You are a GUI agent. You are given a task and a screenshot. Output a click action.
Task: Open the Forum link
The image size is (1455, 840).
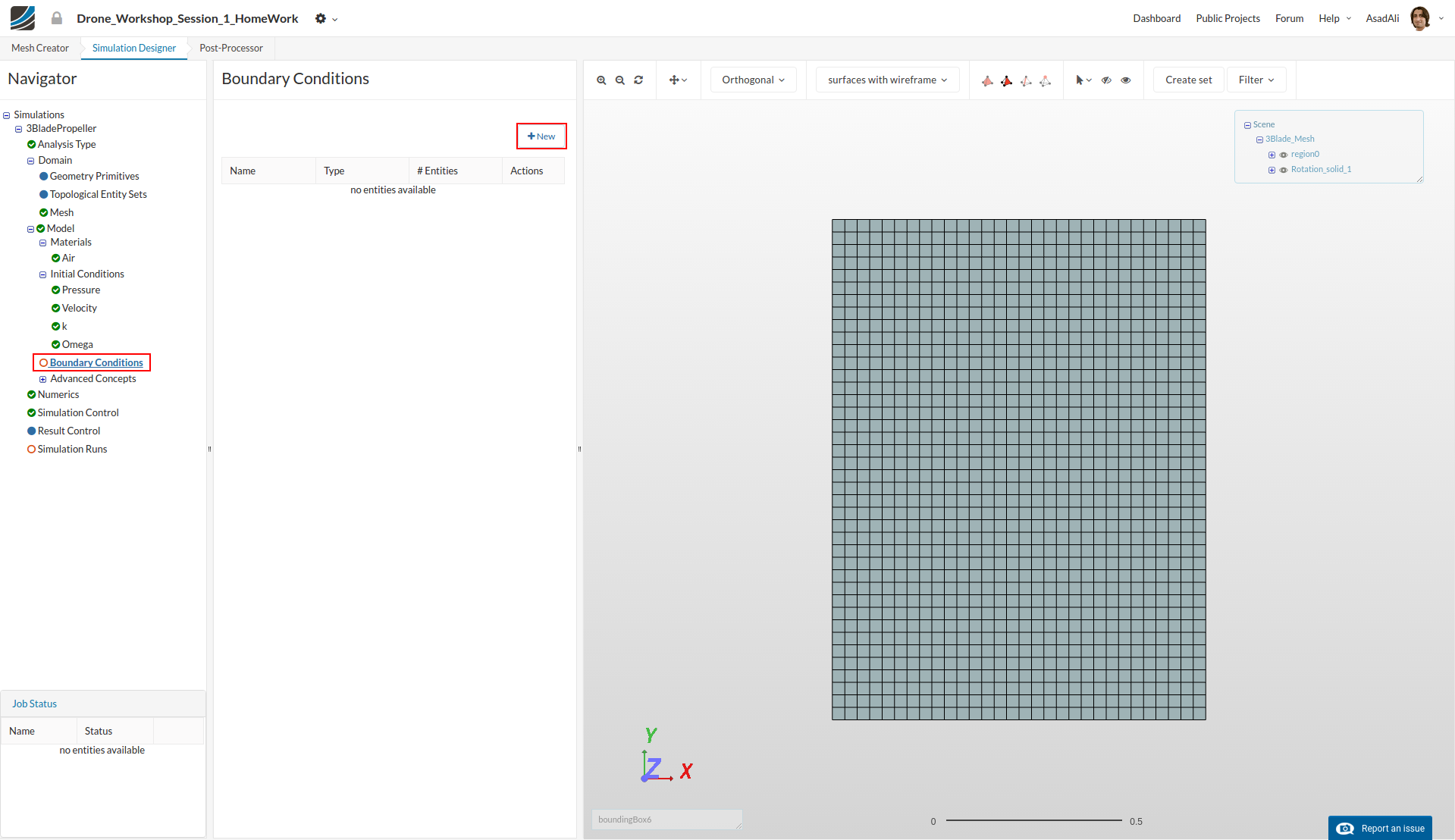coord(1289,18)
